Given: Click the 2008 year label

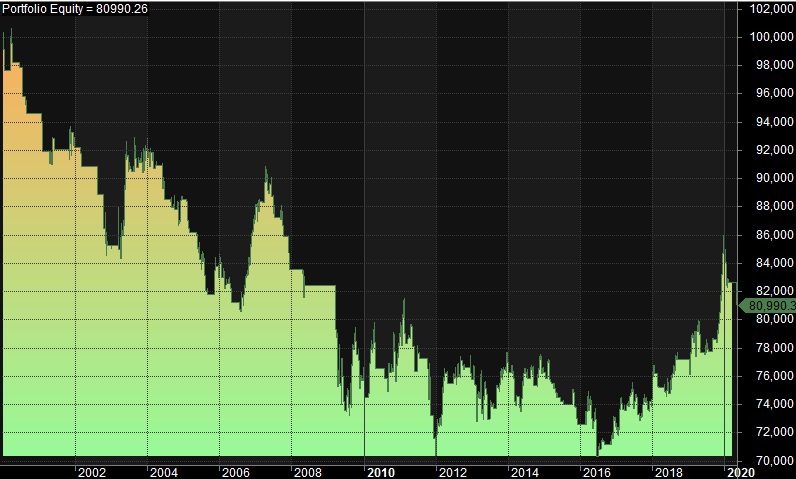Looking at the screenshot, I should pyautogui.click(x=307, y=472).
